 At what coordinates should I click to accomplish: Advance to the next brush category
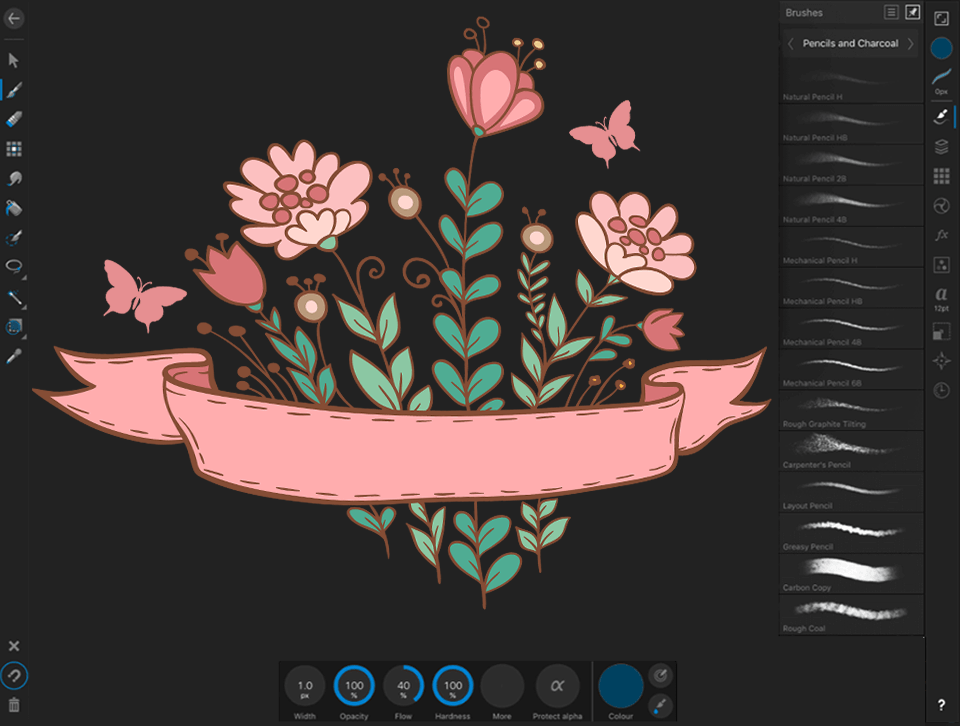910,43
